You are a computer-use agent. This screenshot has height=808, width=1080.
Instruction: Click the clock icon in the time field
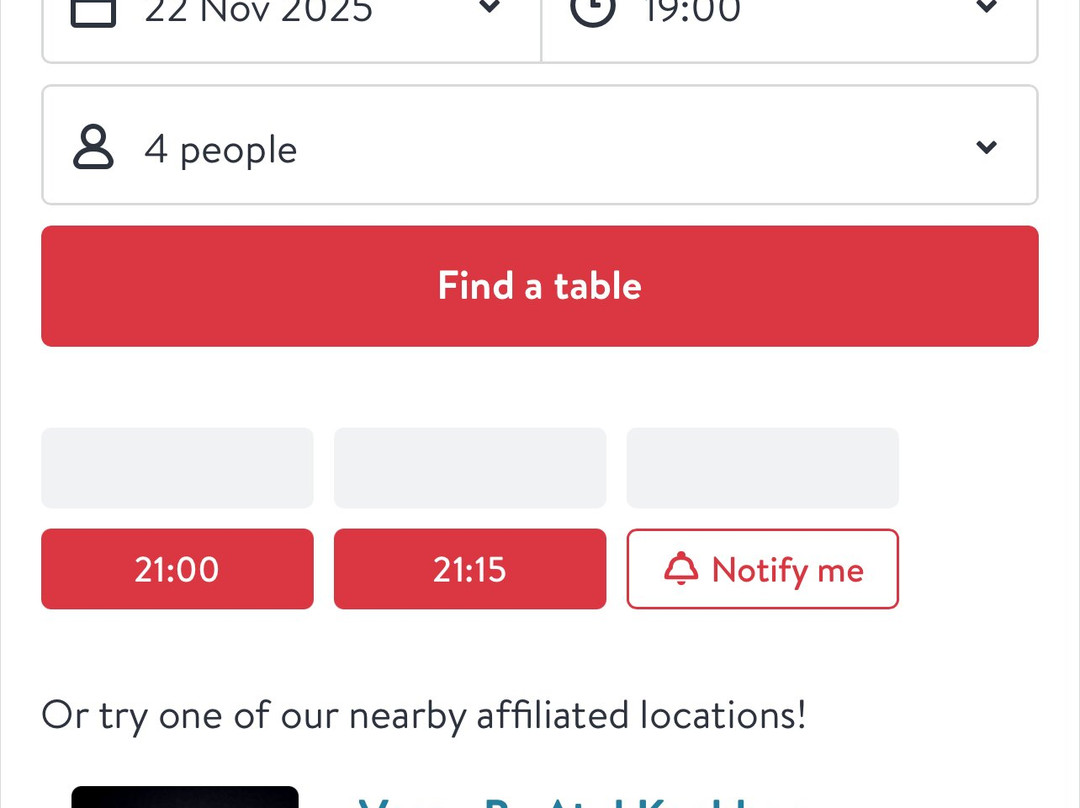tap(594, 10)
